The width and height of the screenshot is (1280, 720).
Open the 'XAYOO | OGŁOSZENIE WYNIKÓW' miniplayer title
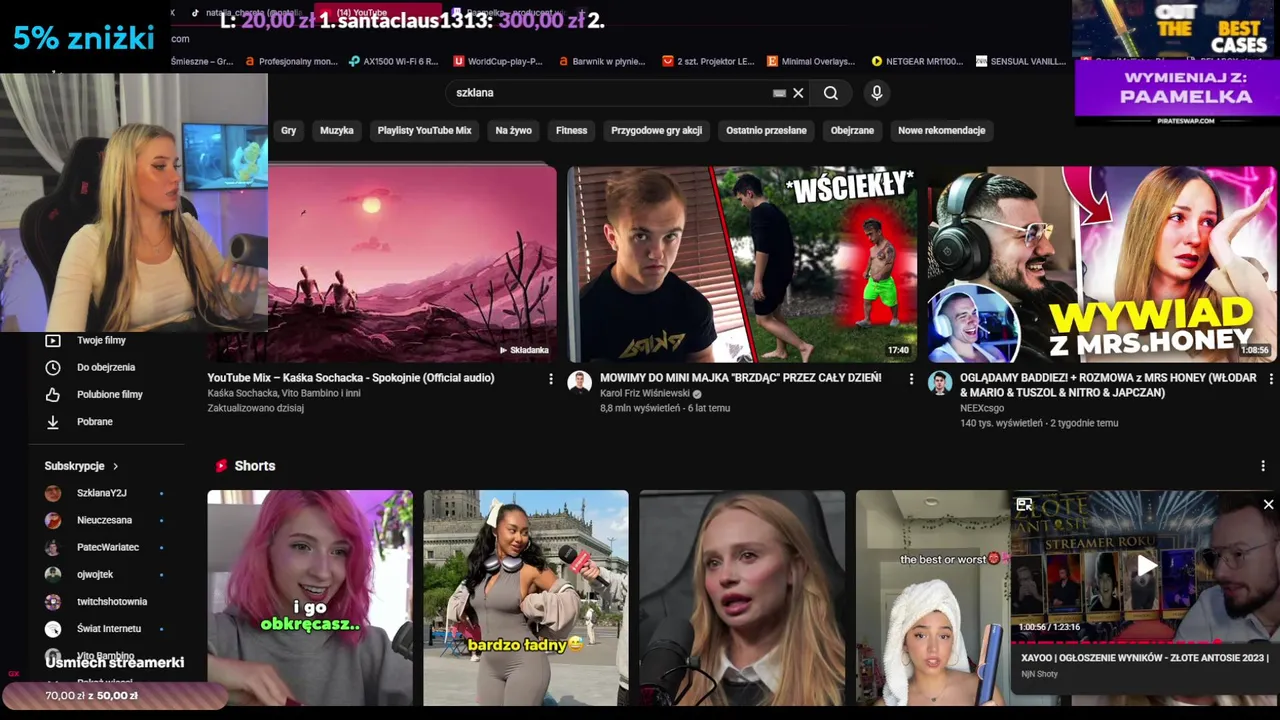(1145, 658)
